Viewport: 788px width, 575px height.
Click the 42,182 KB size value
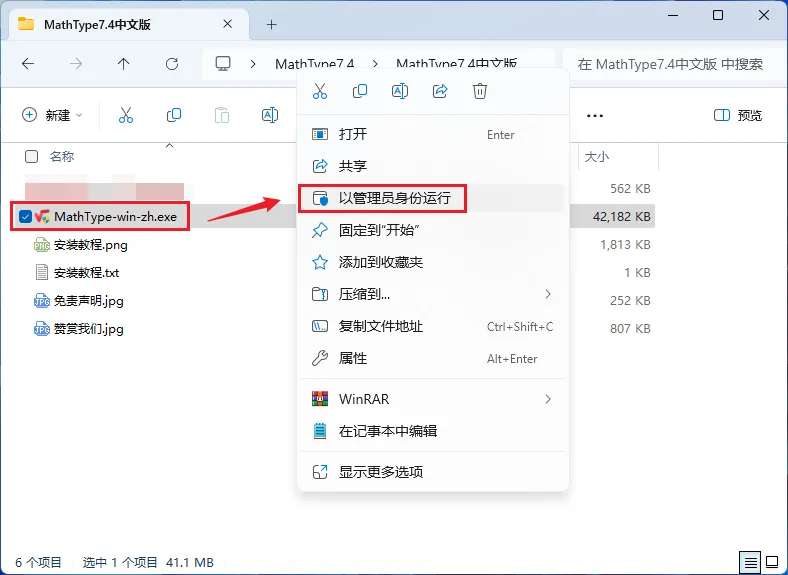click(622, 217)
